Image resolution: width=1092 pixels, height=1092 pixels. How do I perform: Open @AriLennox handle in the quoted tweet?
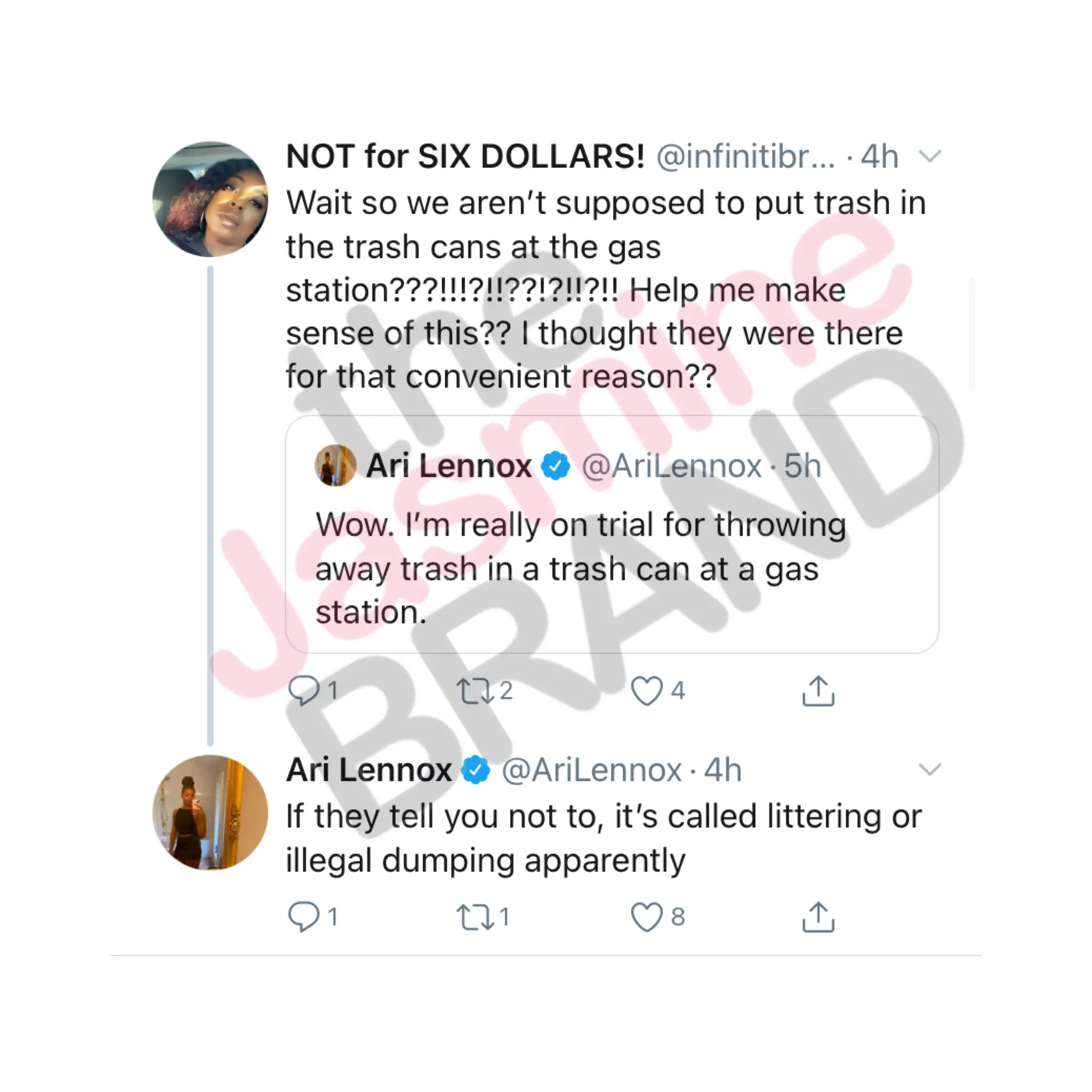[x=672, y=467]
